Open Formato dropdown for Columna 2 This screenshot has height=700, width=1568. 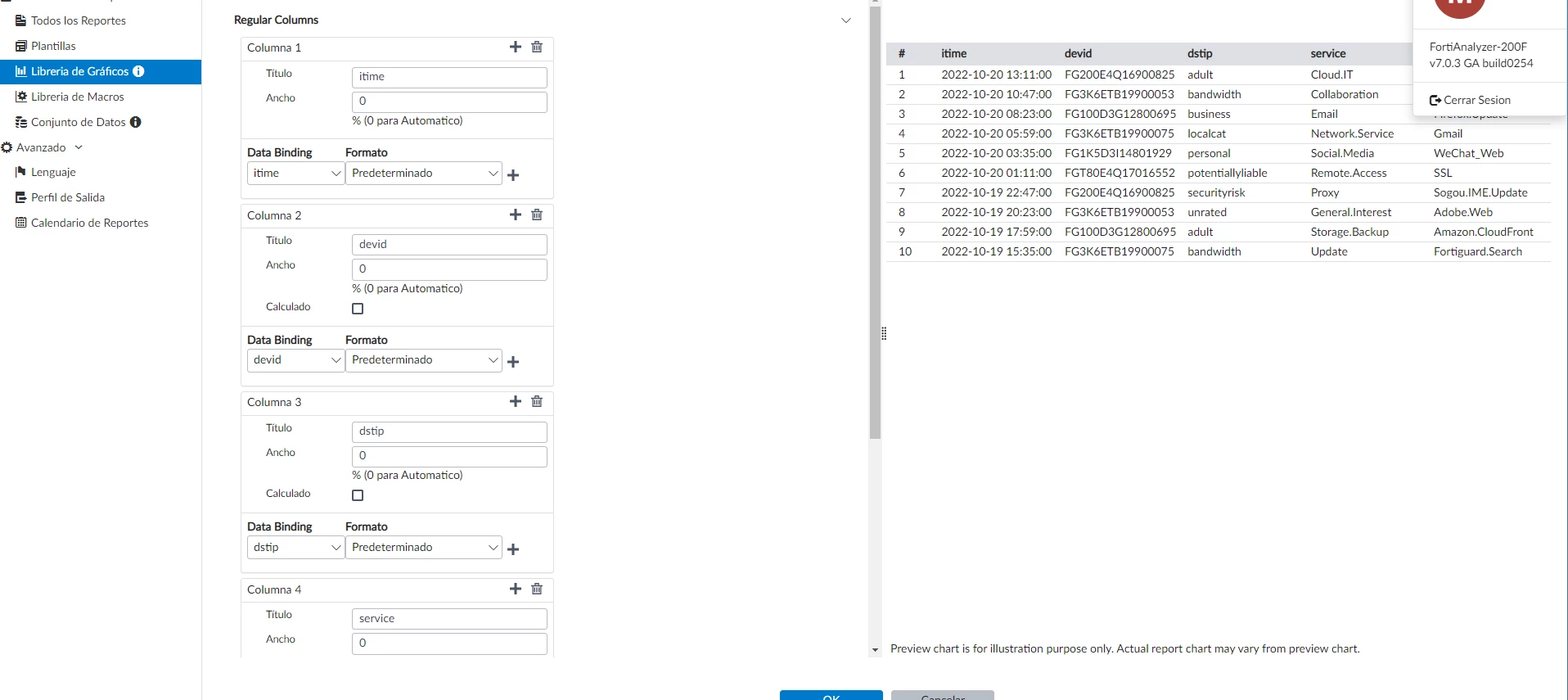[x=423, y=360]
